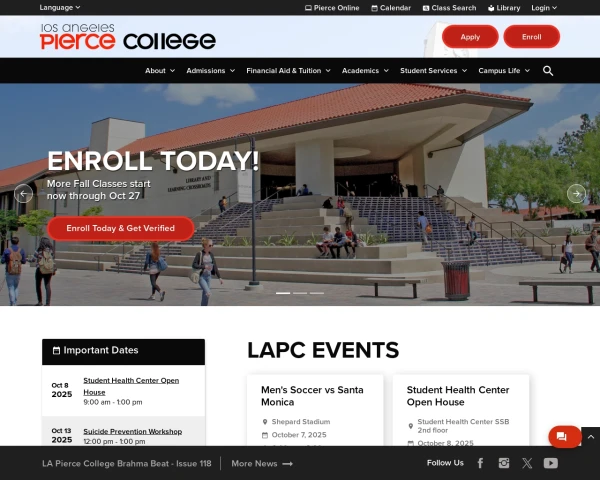Select the second carousel slide indicator

(x=300, y=293)
